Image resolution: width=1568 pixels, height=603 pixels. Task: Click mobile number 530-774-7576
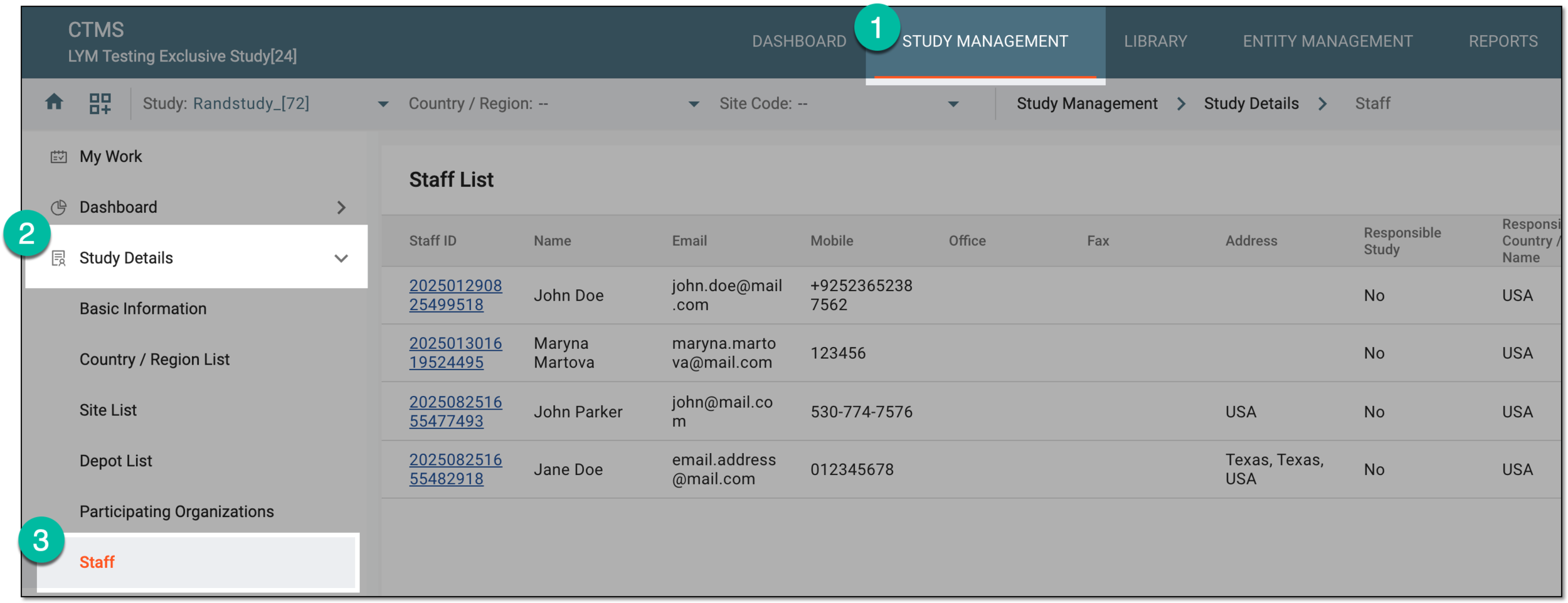[x=861, y=412]
